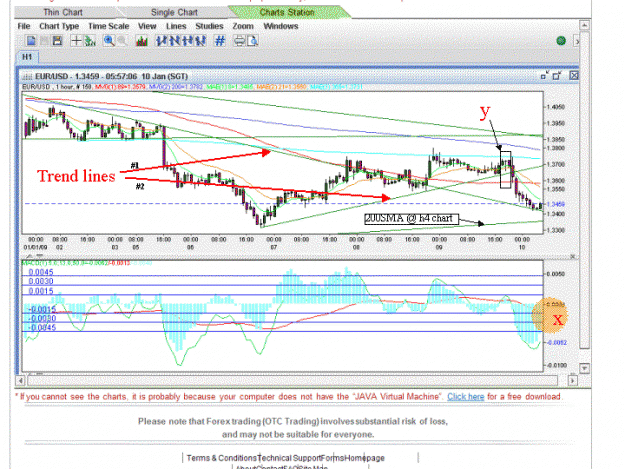This screenshot has height=469, width=625.
Task: Select the third blue line drawing tool
Action: point(188,41)
